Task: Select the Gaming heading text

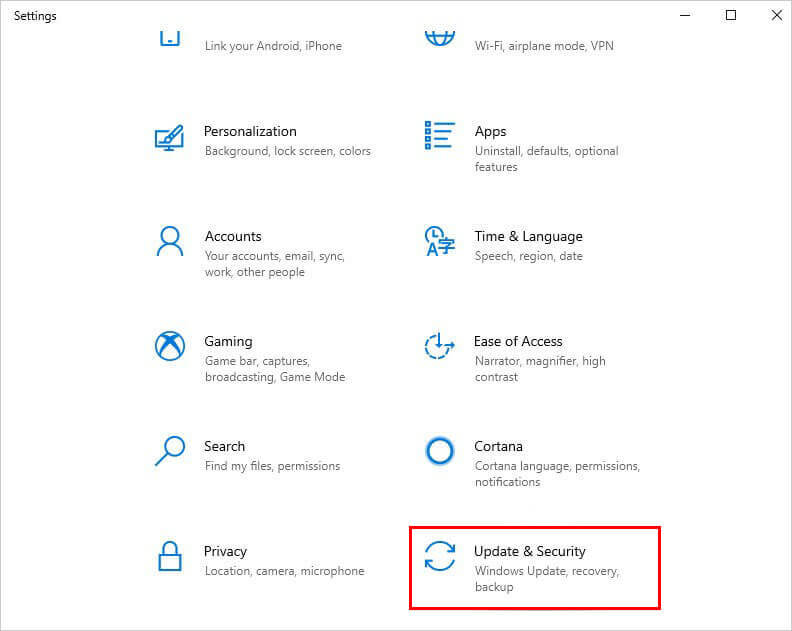Action: (228, 342)
